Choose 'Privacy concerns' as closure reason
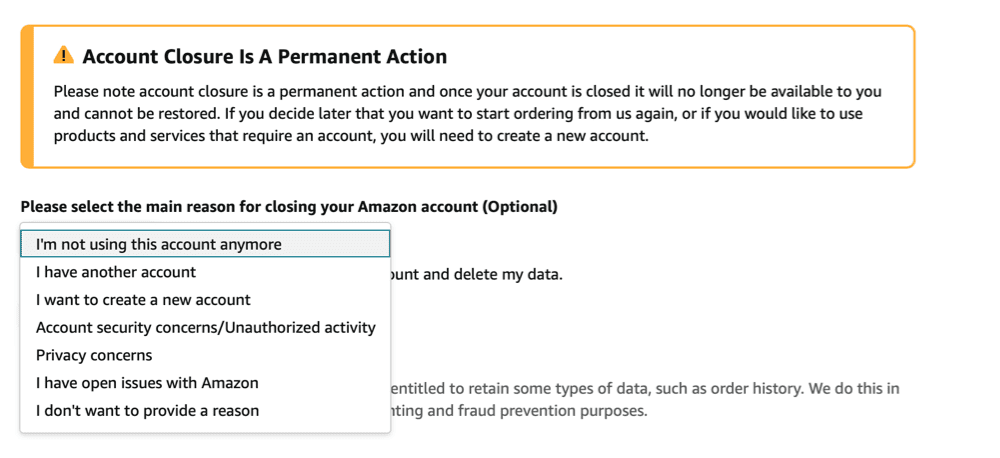 tap(94, 355)
